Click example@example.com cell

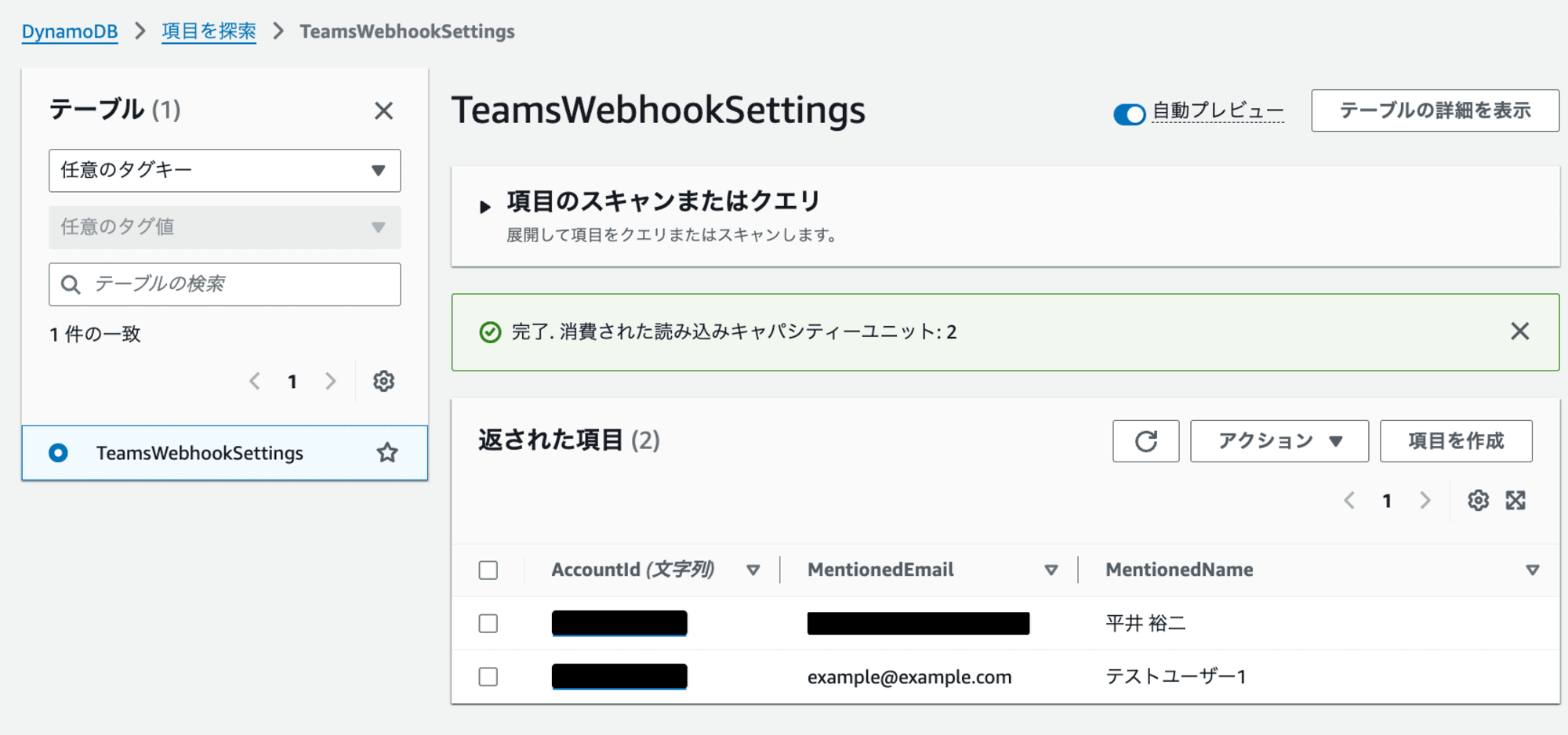click(909, 676)
